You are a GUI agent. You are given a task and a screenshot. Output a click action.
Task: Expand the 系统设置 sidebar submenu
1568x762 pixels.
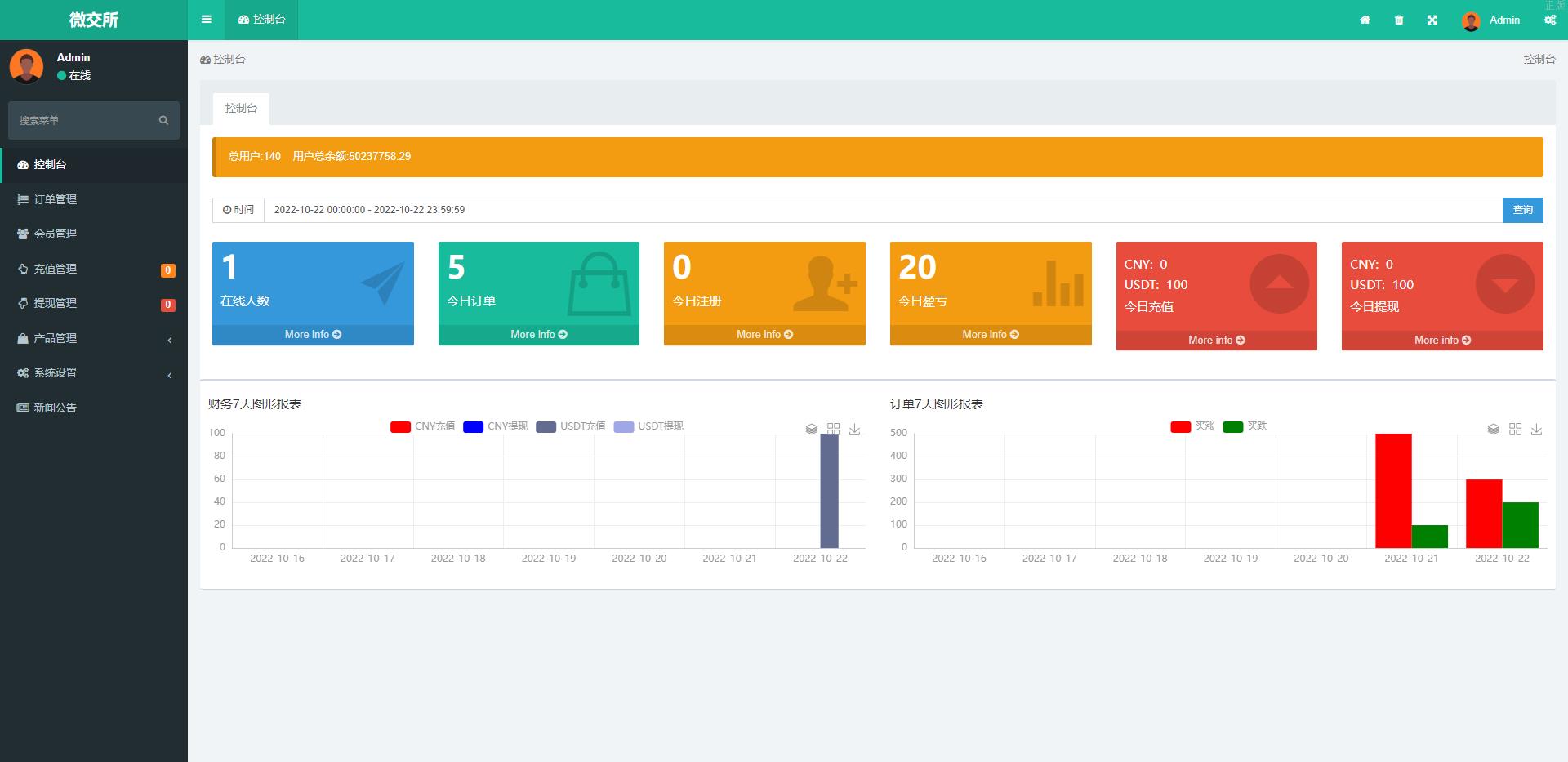[93, 372]
